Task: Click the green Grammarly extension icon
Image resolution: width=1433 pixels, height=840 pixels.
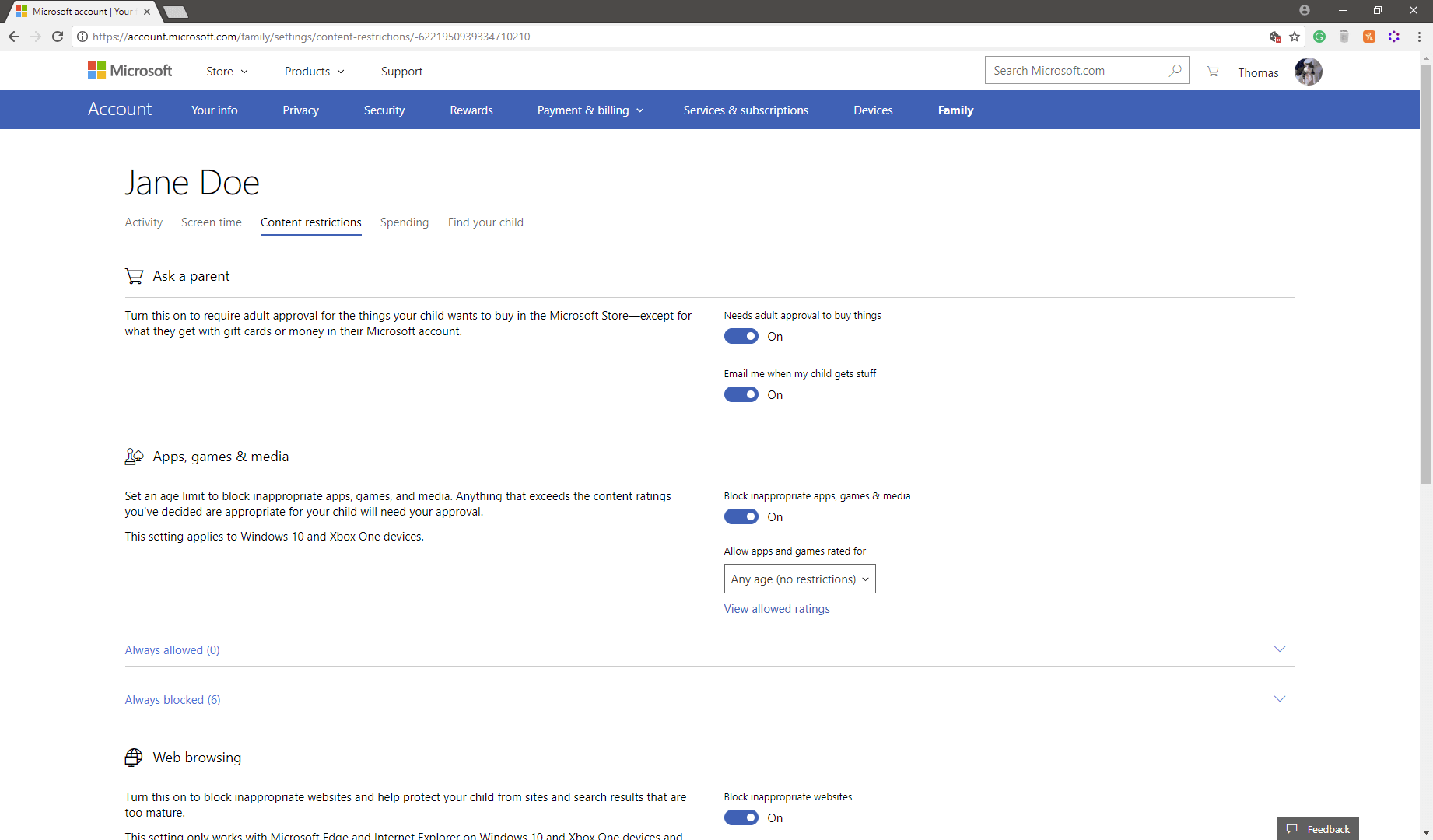Action: [1319, 37]
